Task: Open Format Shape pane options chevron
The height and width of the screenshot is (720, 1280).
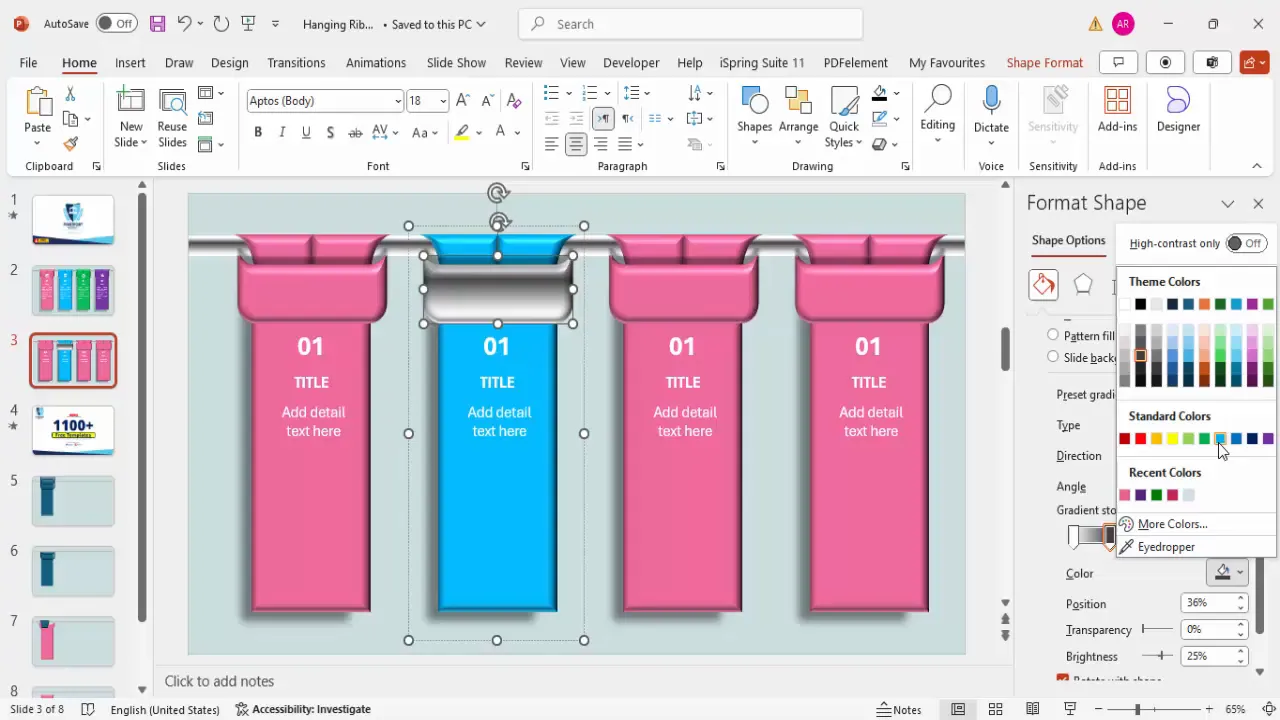Action: (1227, 203)
